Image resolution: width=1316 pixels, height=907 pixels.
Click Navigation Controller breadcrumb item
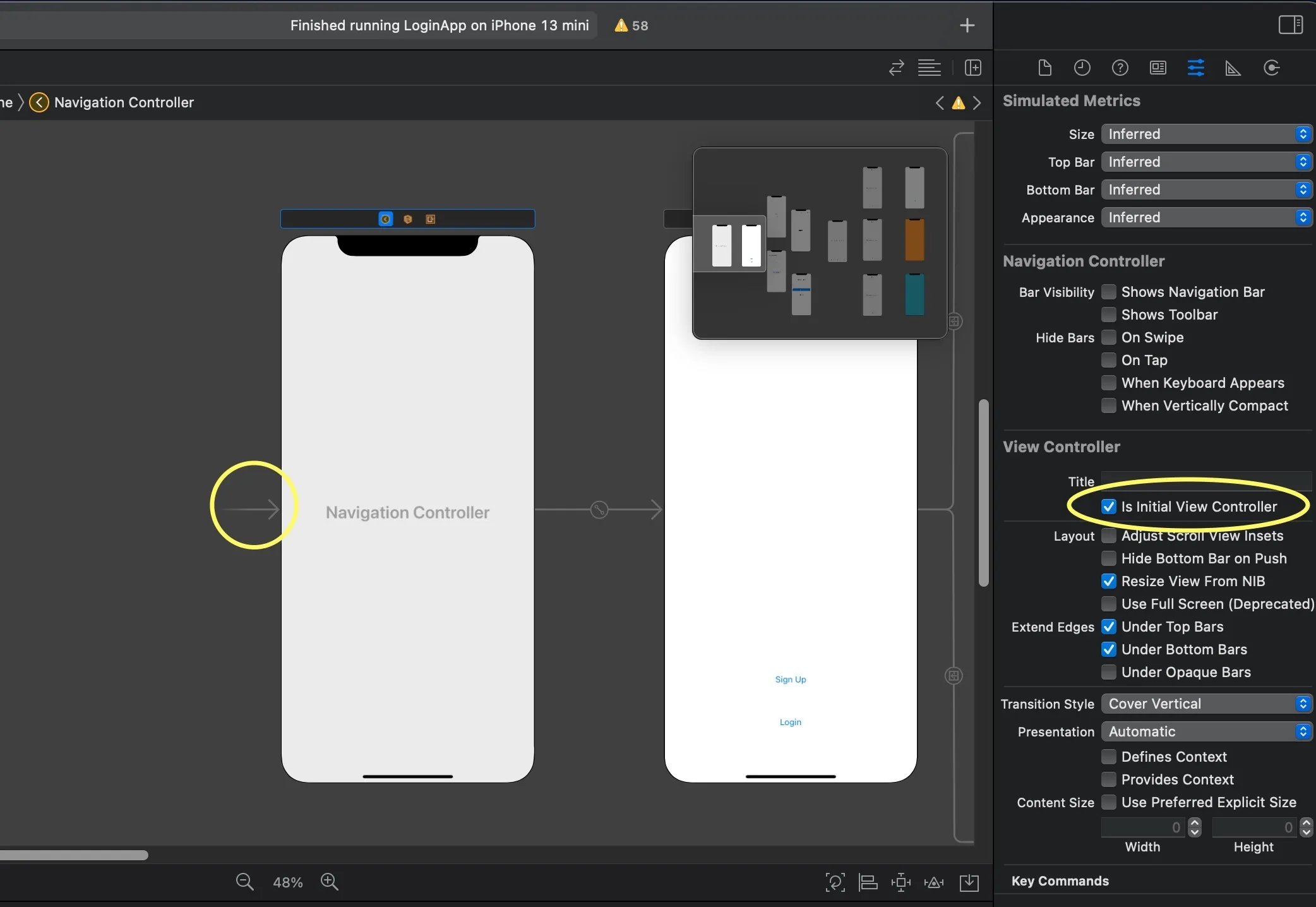pos(124,102)
